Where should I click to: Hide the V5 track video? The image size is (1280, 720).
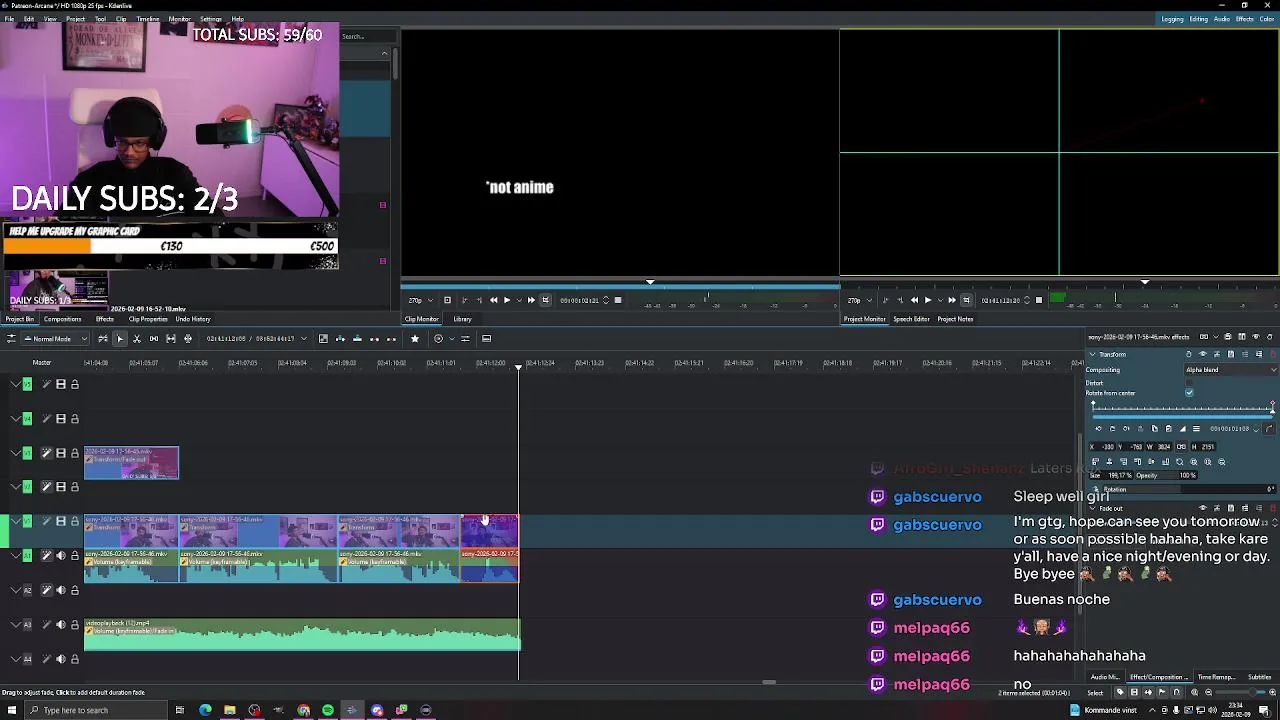coord(60,384)
